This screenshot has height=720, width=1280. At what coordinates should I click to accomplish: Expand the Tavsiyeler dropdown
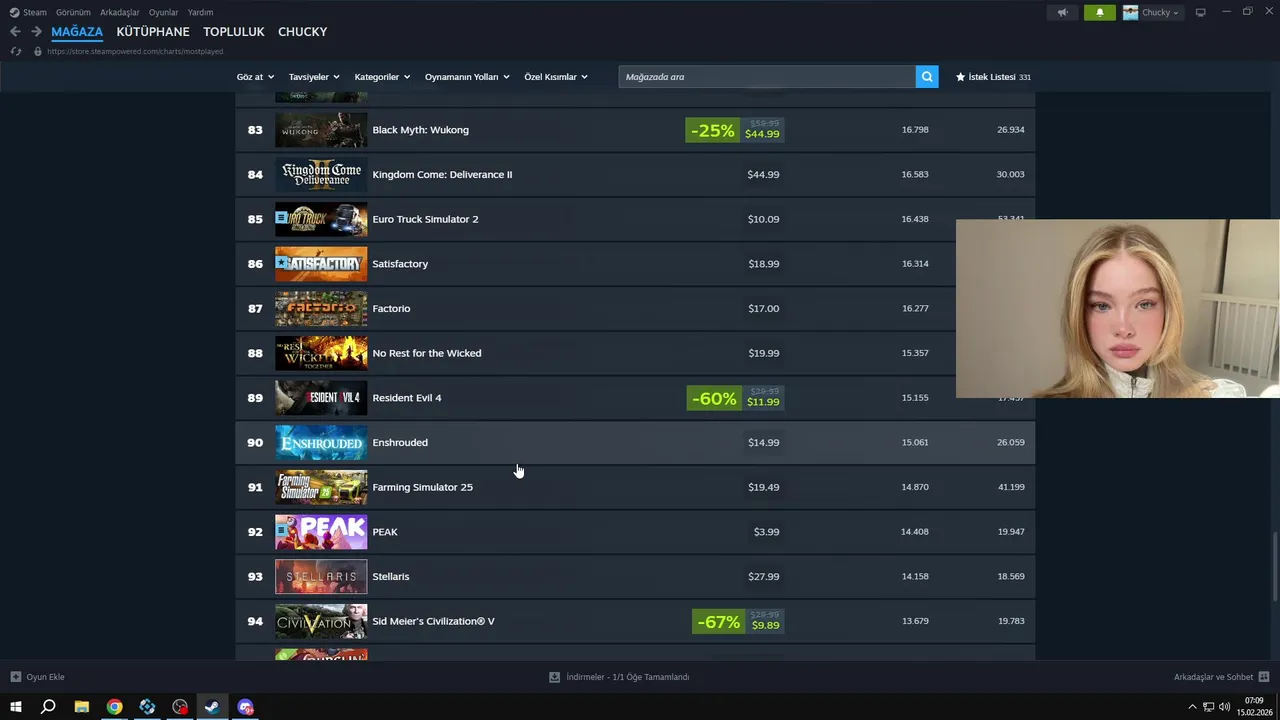point(314,77)
